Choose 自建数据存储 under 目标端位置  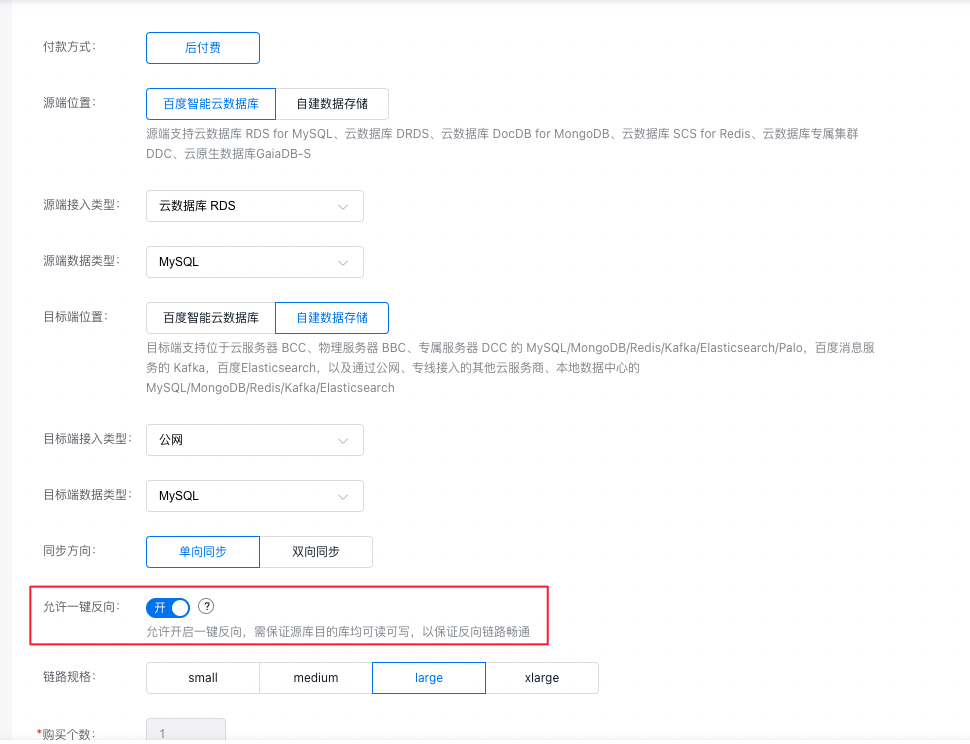tap(331, 318)
